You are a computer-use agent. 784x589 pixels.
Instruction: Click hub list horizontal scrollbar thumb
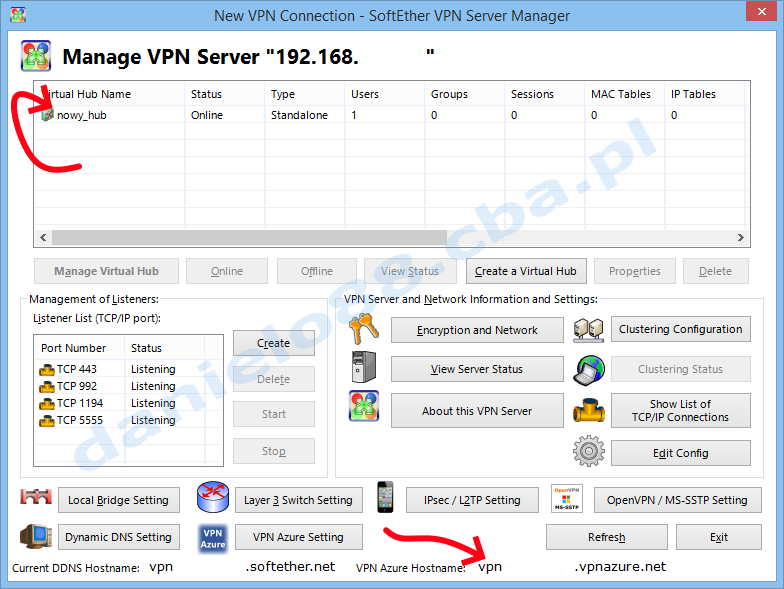pos(249,238)
